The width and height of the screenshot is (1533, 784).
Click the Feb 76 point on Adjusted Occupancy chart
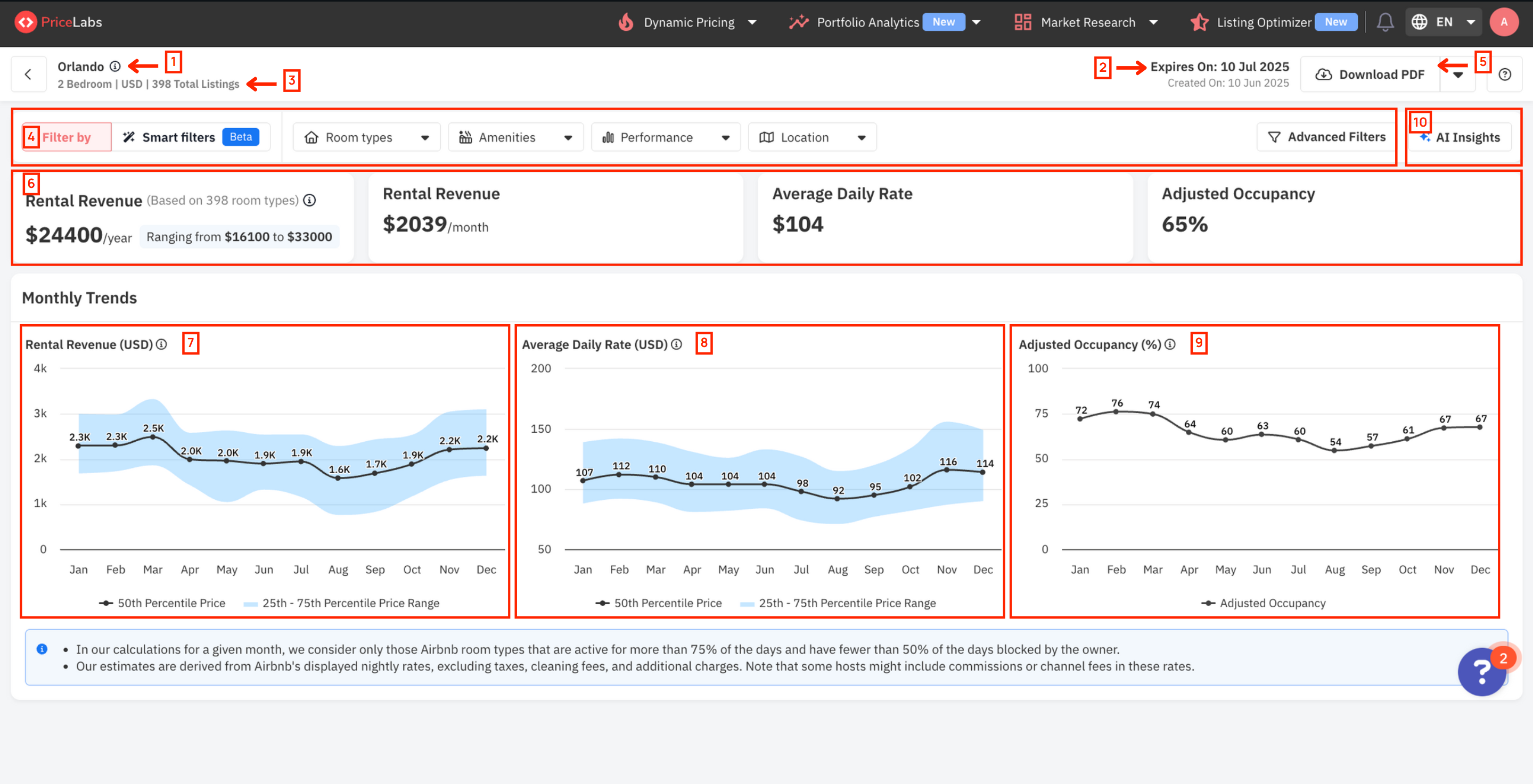click(x=1116, y=411)
